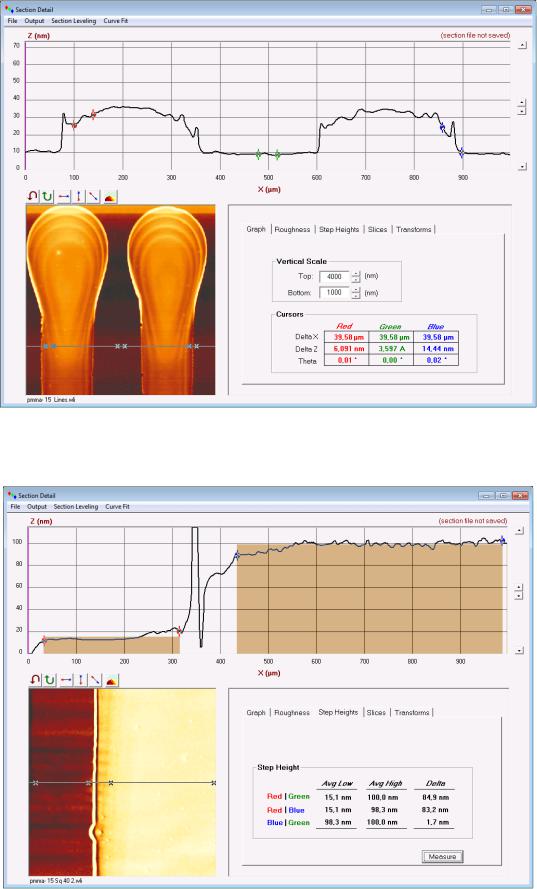This screenshot has width=537, height=889.
Task: Click 'section file not saved' notice in pmma-15 Sq 40 window
Action: (473, 521)
